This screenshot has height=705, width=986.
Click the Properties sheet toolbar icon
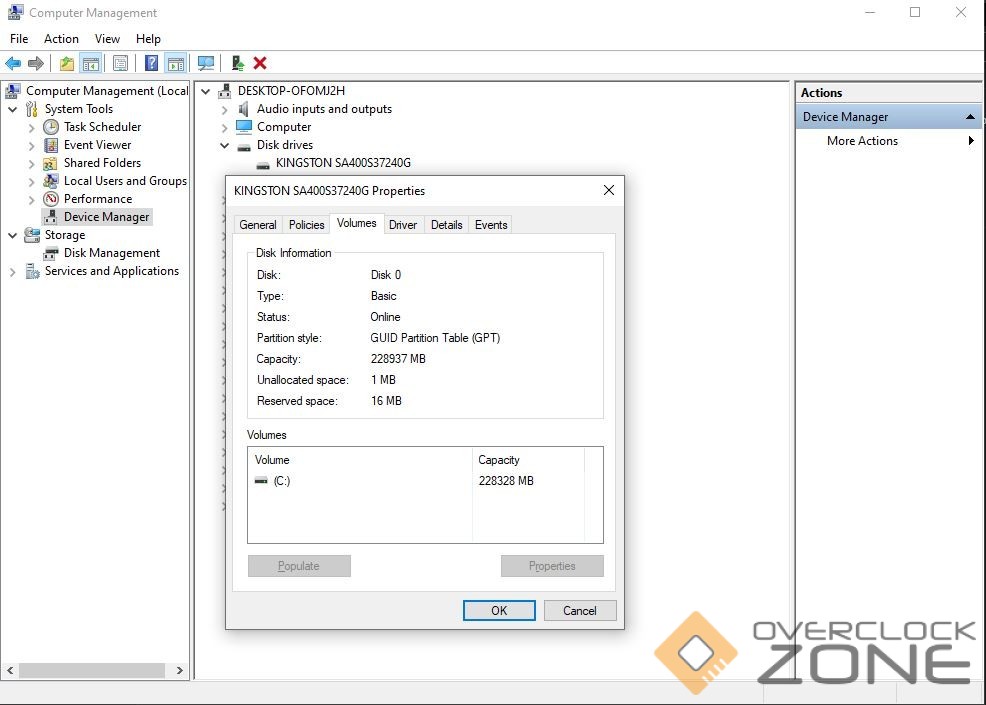click(x=120, y=63)
